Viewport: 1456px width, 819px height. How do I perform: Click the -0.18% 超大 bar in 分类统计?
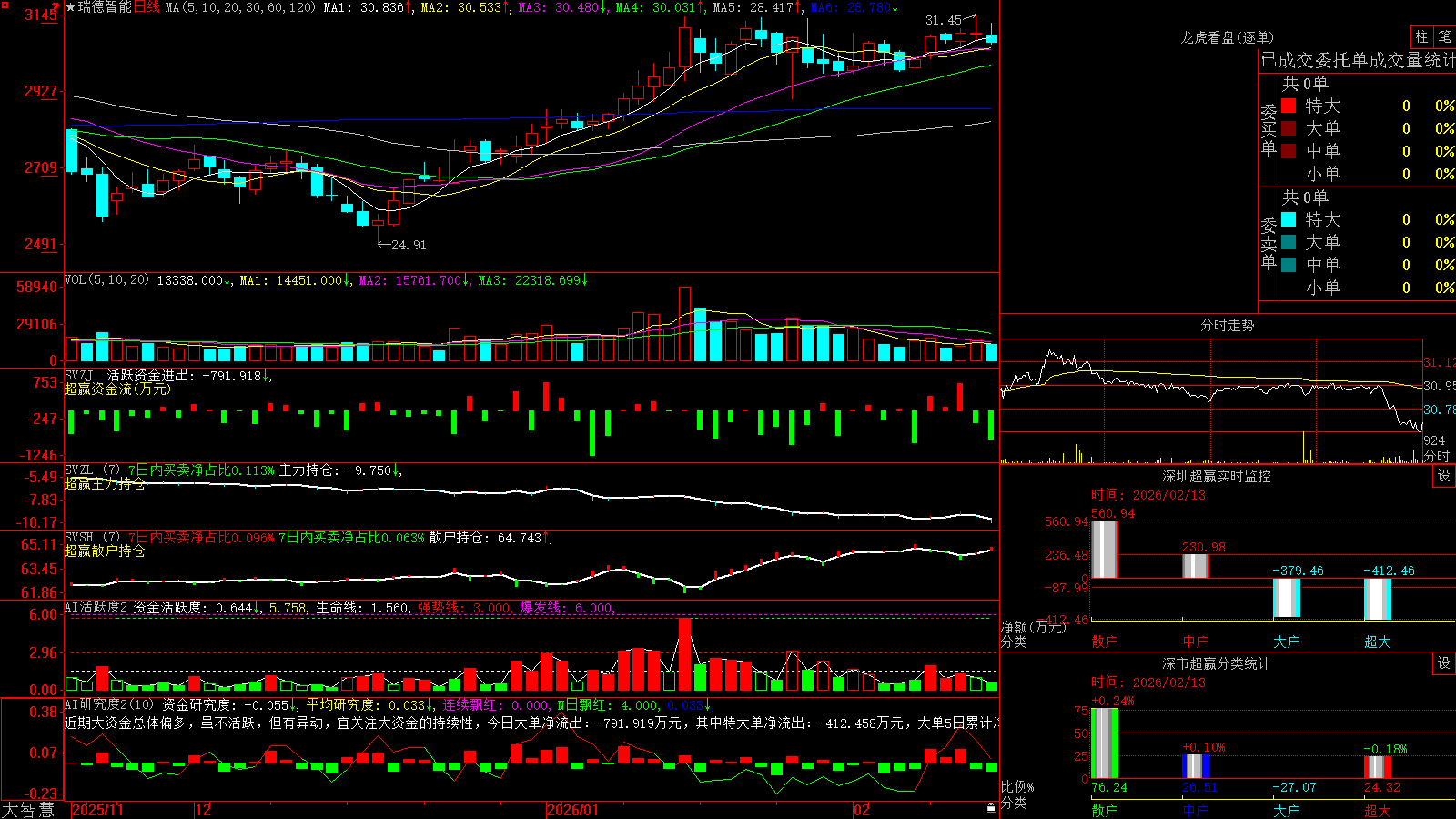tap(1378, 767)
